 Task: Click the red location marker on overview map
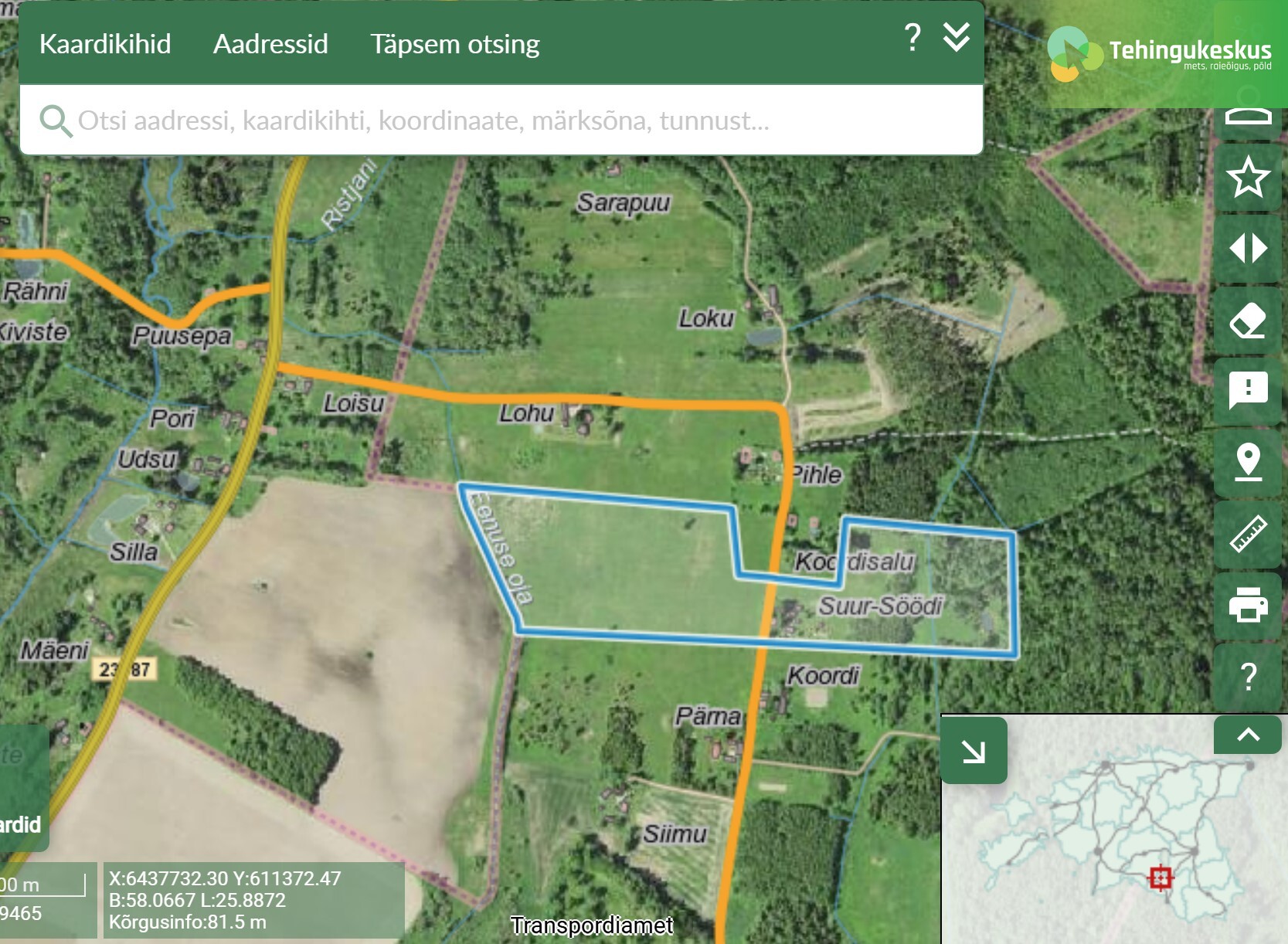point(1161,878)
